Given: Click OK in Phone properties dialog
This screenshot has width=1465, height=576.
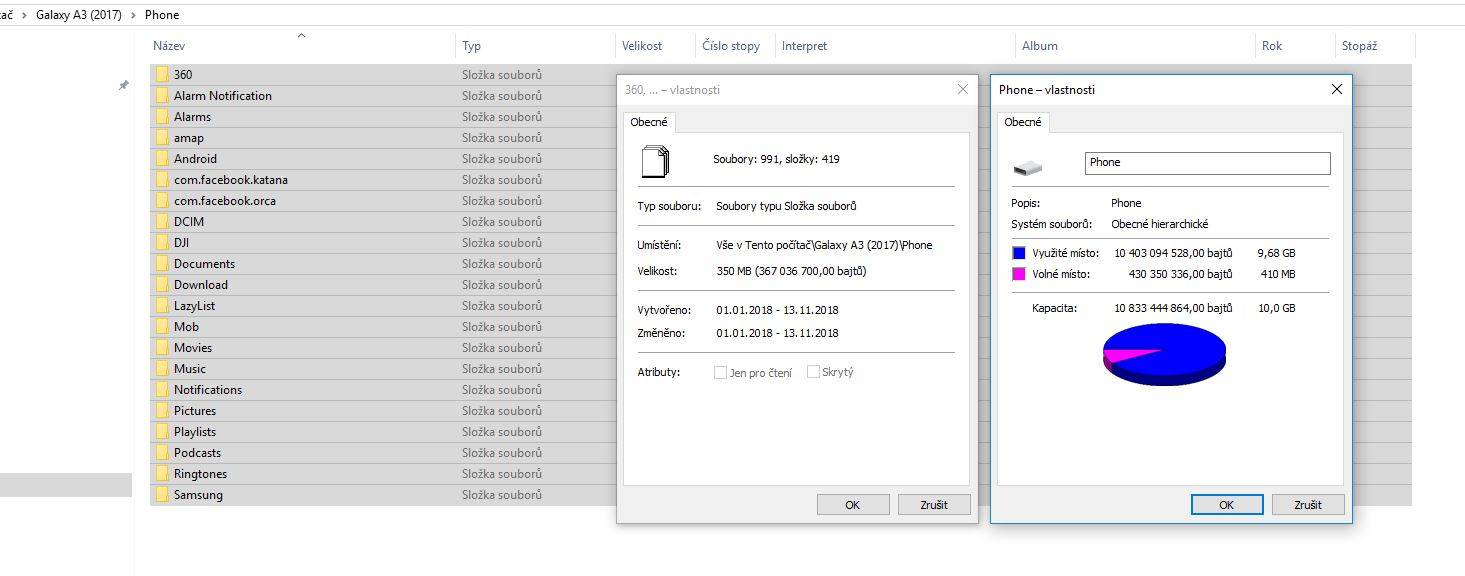Looking at the screenshot, I should tap(1227, 505).
